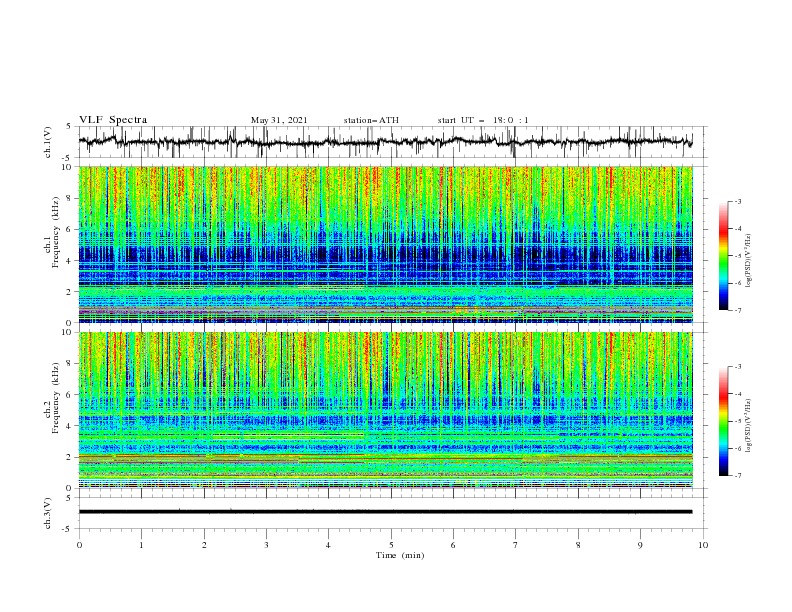
Task: Click the ch.3(V) axis label
Action: (48, 513)
